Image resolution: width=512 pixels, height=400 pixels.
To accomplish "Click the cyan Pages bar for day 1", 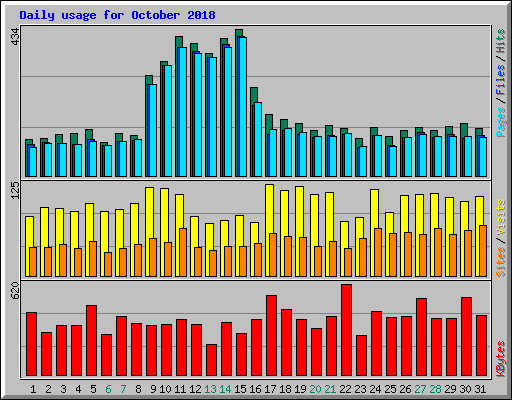I will click(33, 162).
